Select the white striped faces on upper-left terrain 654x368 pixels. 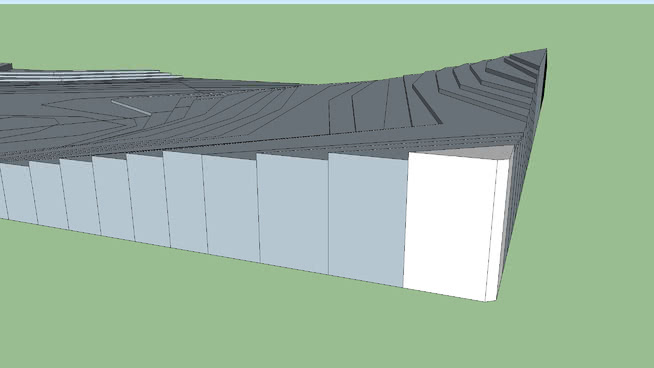pos(83,75)
